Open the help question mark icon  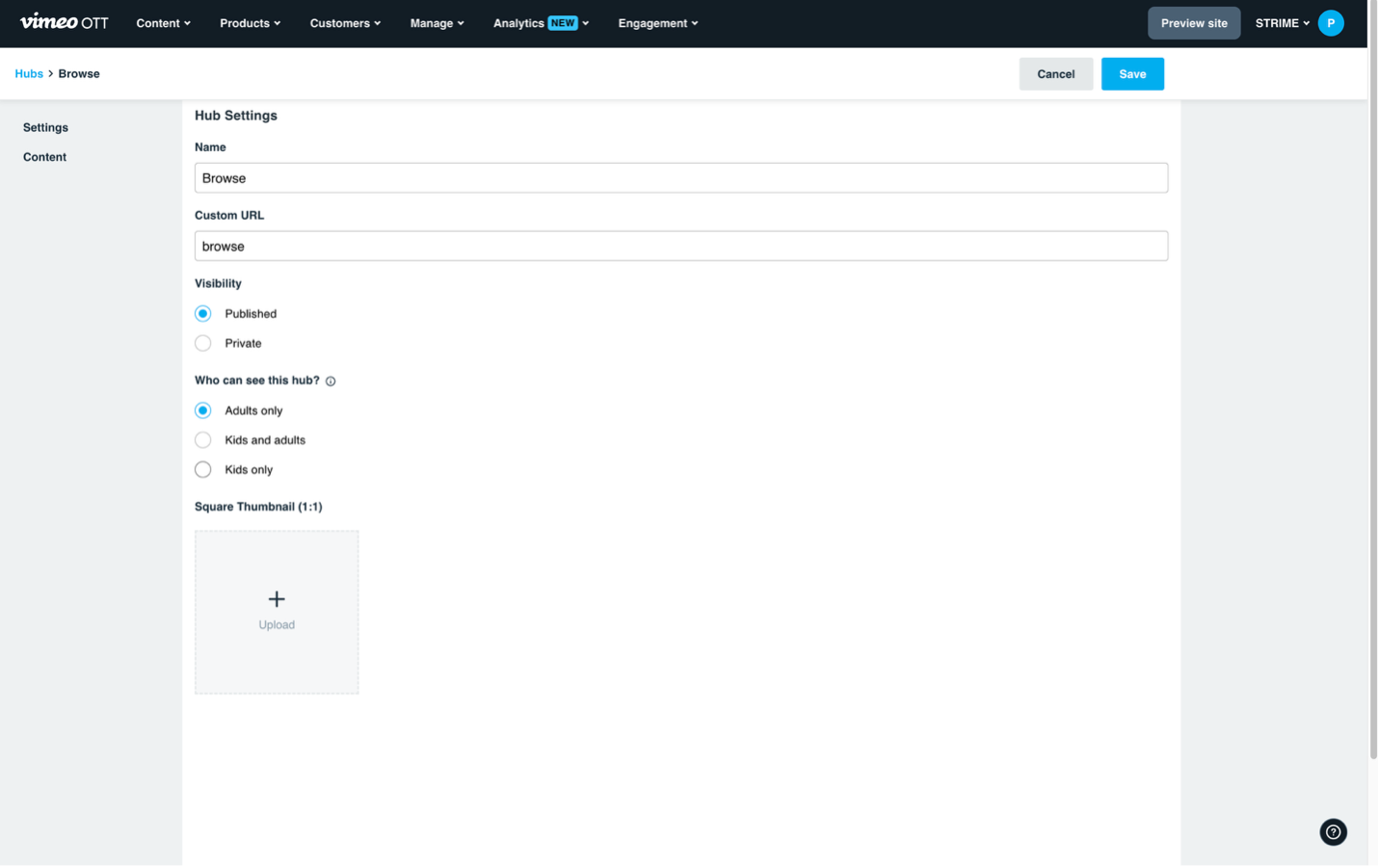tap(1333, 832)
